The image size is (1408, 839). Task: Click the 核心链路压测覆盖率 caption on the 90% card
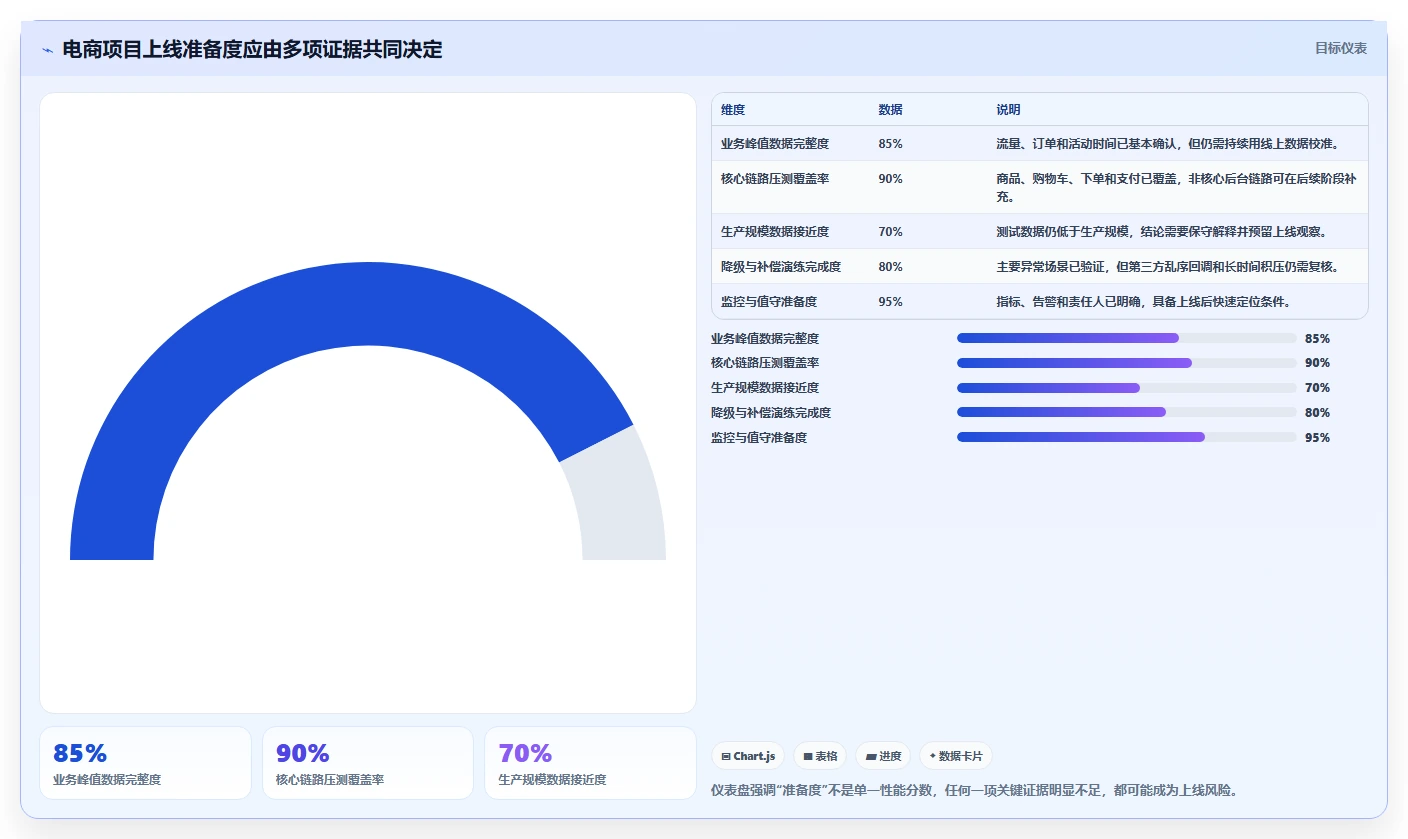[330, 779]
